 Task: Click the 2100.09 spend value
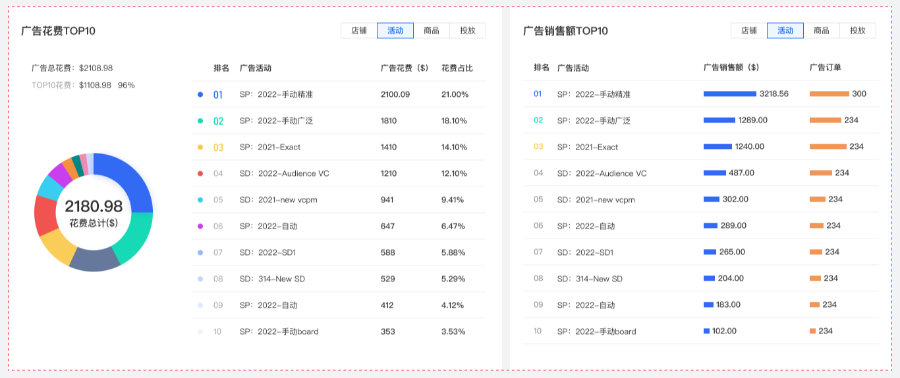[x=395, y=94]
